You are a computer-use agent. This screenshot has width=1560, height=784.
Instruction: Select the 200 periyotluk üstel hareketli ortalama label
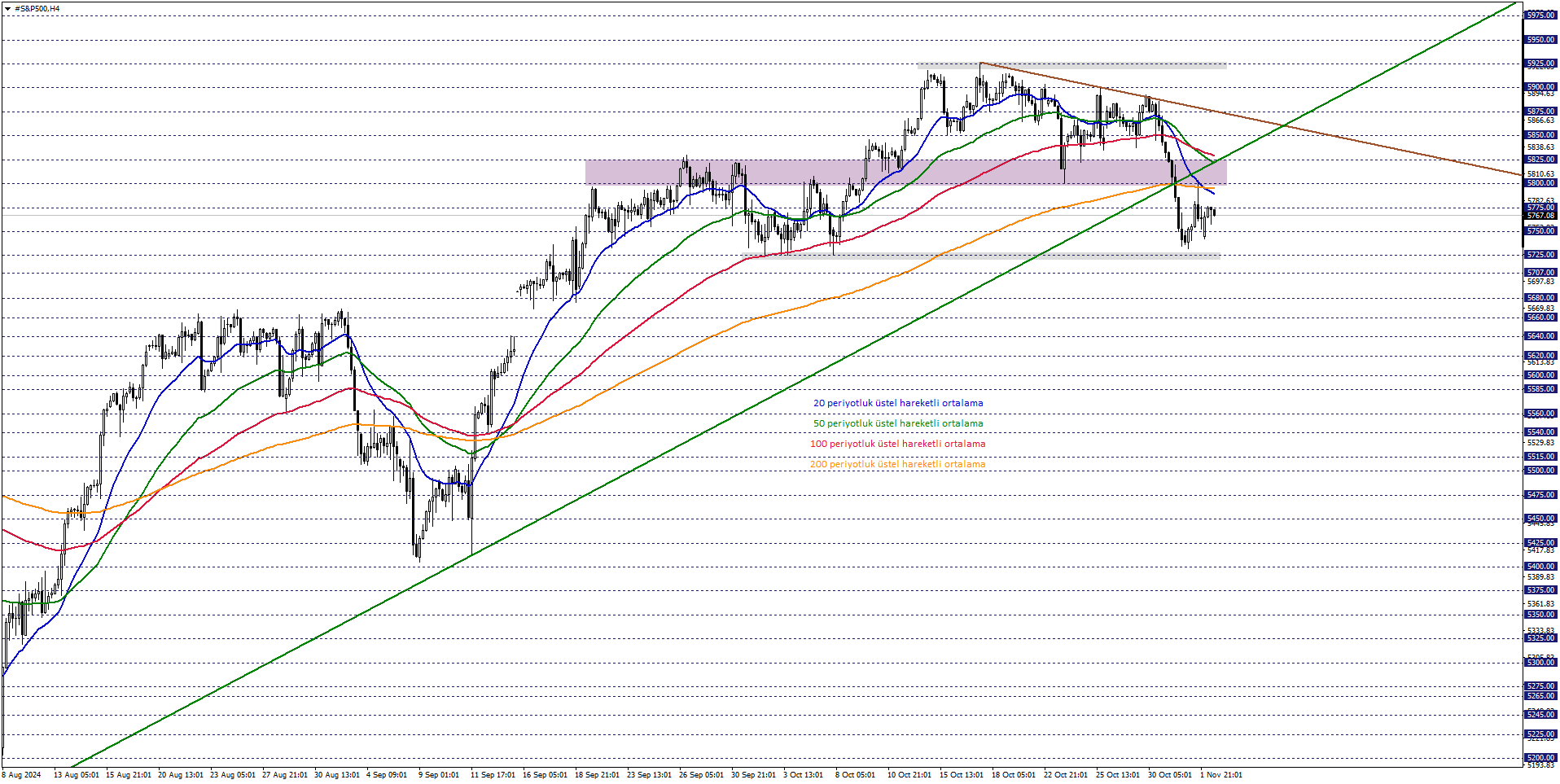click(897, 464)
